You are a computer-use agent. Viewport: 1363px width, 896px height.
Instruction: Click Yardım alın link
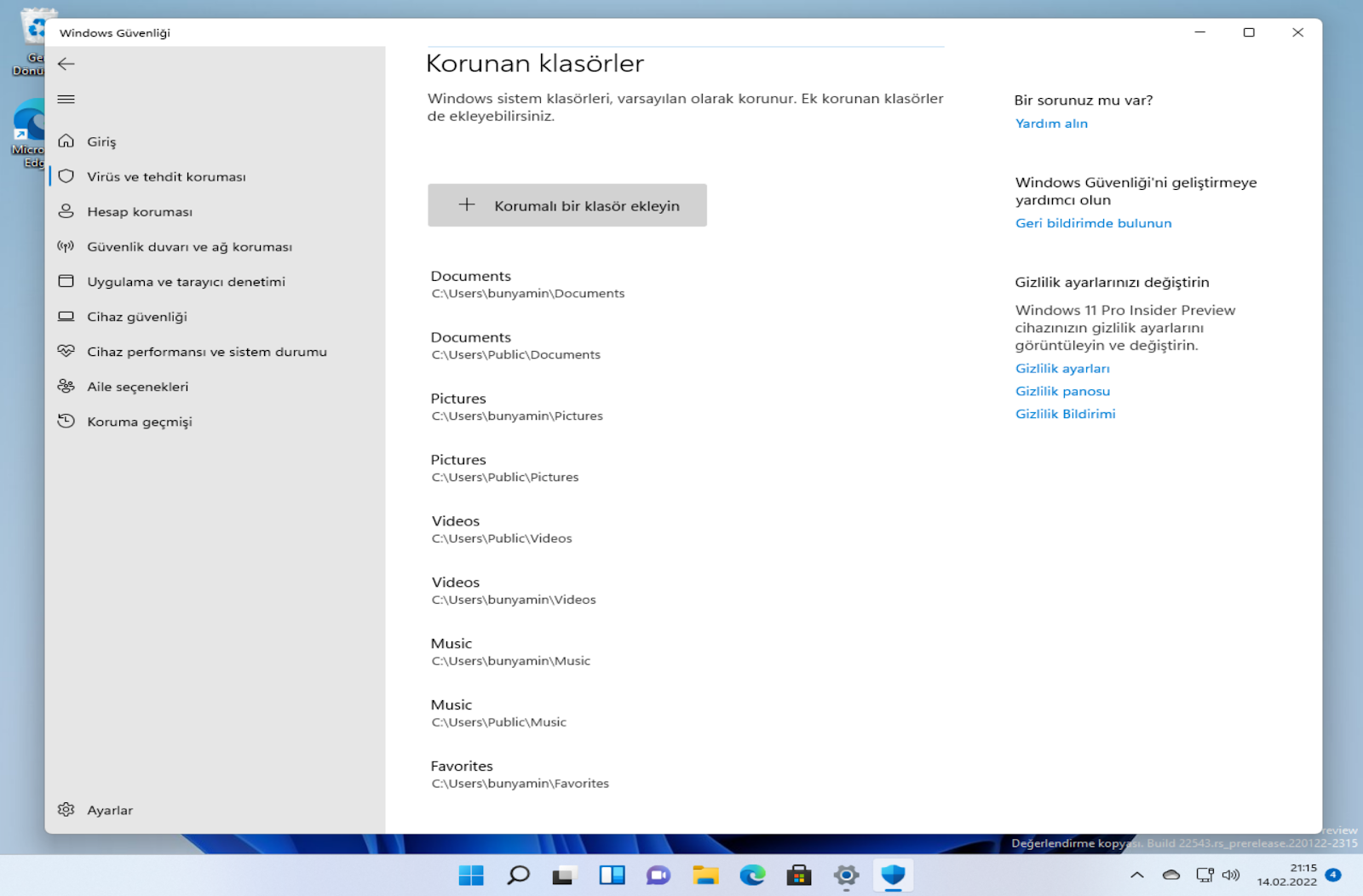coord(1051,123)
